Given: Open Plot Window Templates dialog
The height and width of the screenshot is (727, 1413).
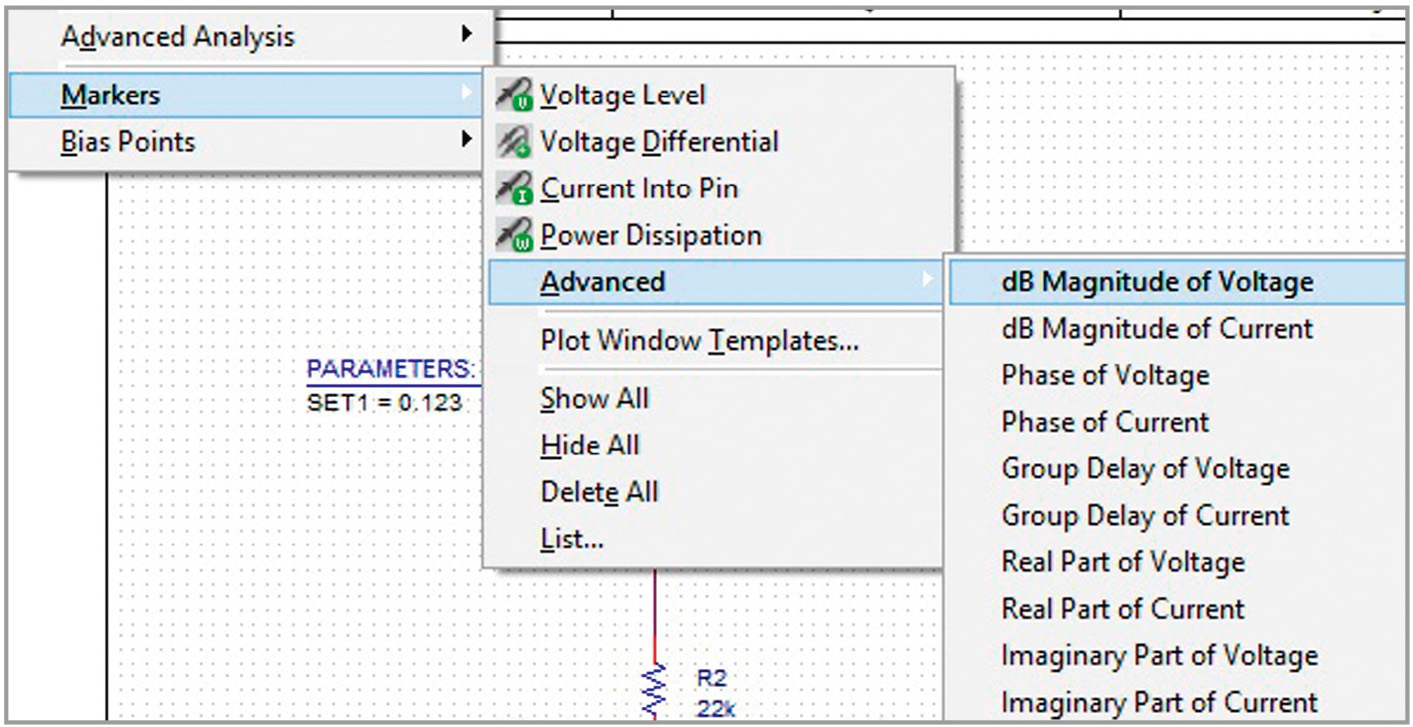Looking at the screenshot, I should pyautogui.click(x=699, y=342).
